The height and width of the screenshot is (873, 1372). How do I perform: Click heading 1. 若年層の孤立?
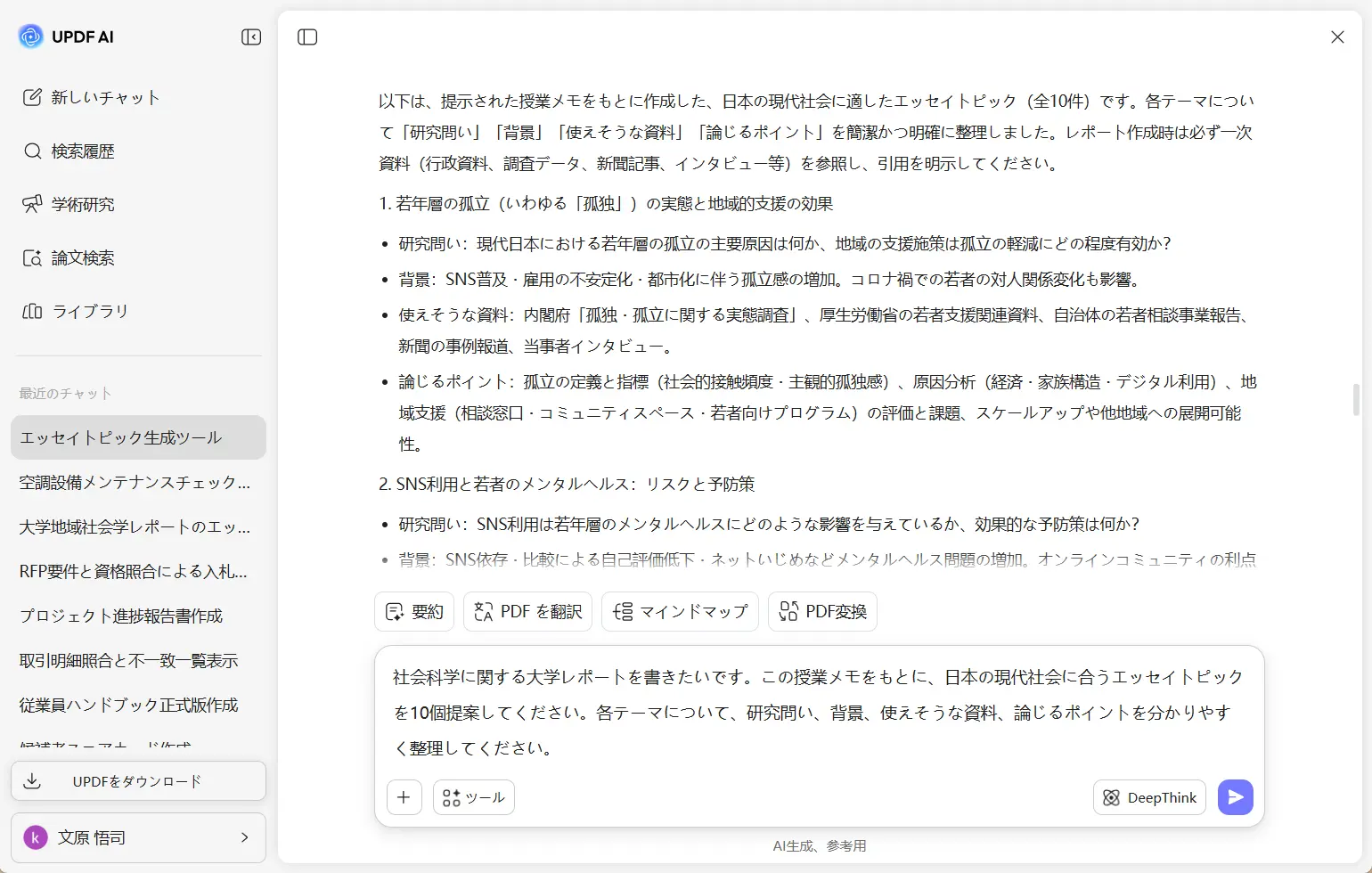click(606, 203)
